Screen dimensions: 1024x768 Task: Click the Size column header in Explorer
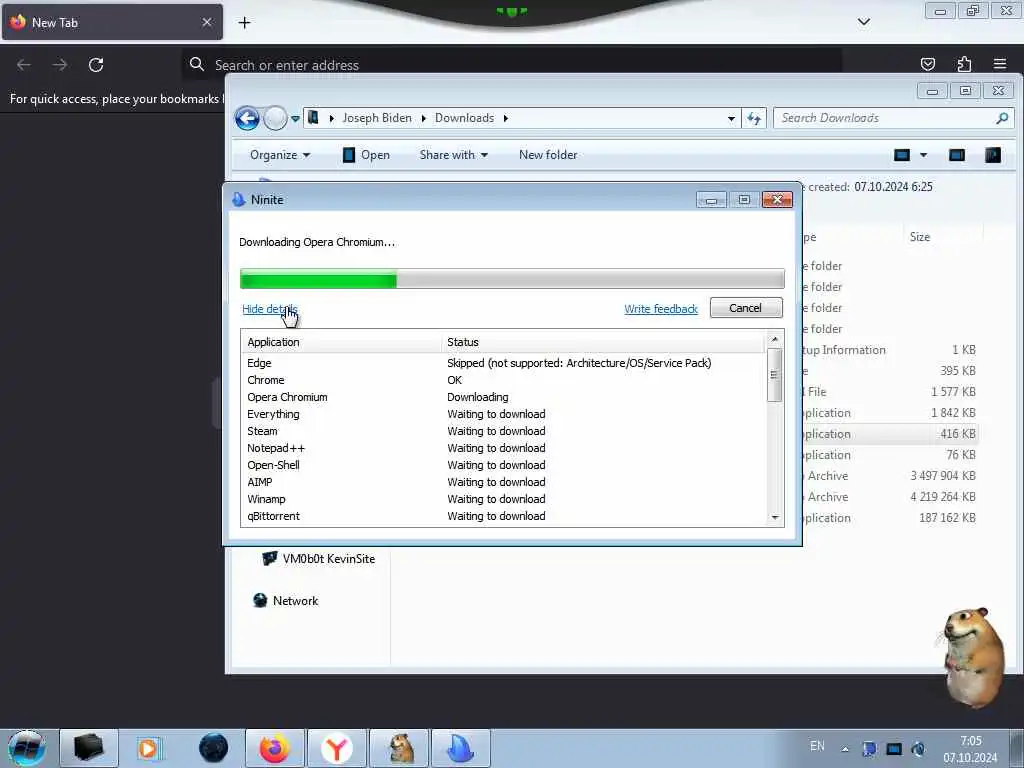coord(943,237)
